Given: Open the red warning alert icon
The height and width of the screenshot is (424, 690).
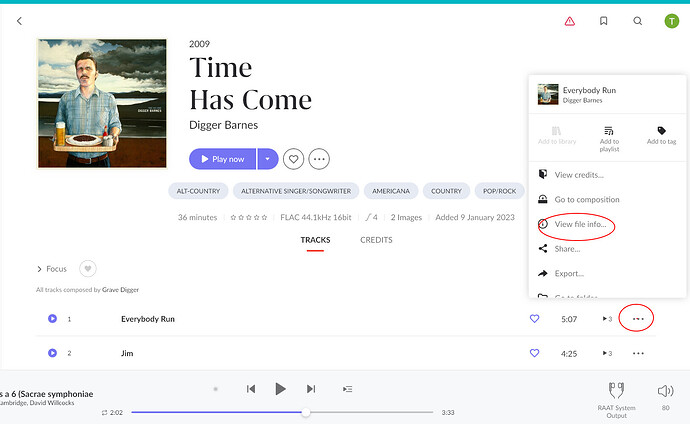Looking at the screenshot, I should click(x=570, y=21).
